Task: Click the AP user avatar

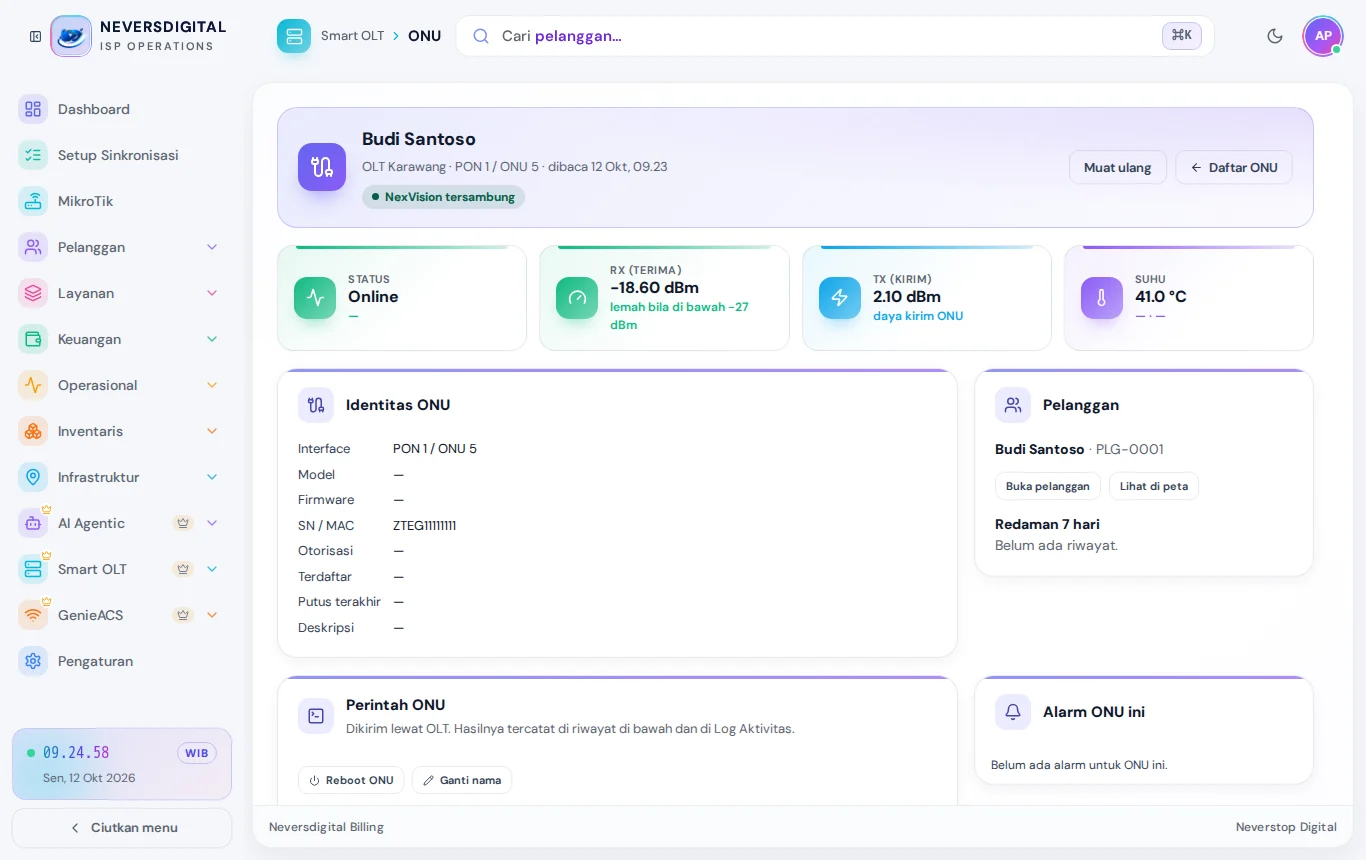Action: click(1323, 36)
